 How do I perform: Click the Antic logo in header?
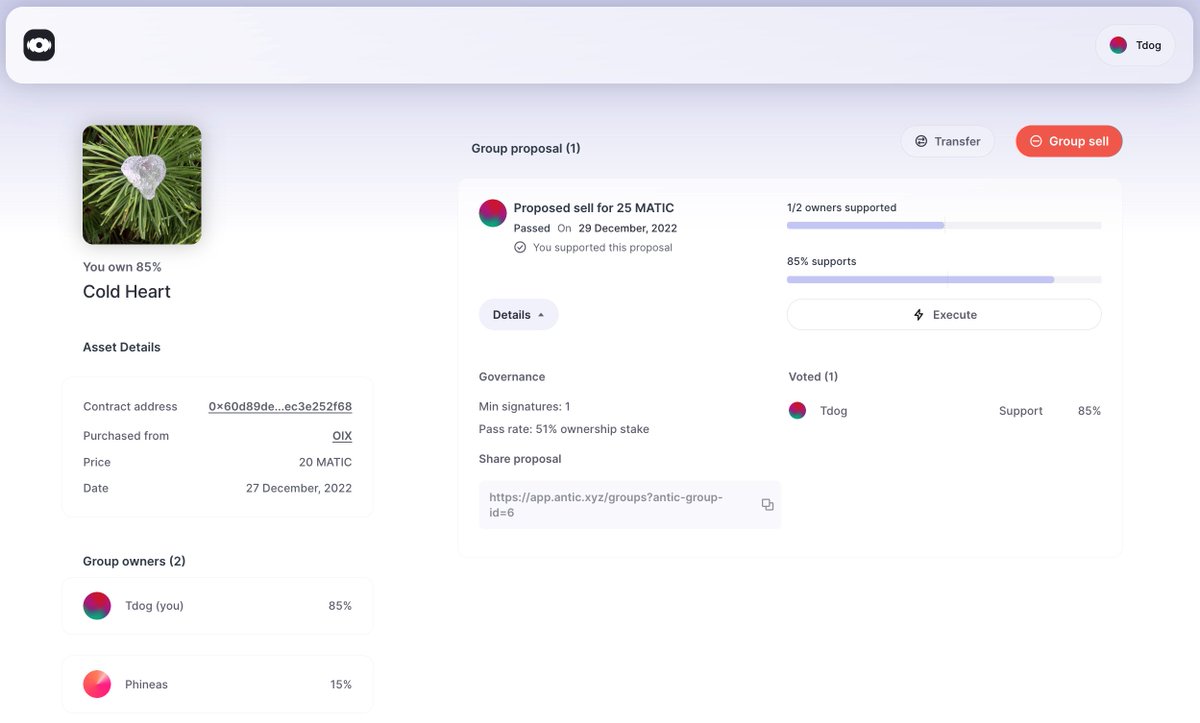click(x=39, y=45)
